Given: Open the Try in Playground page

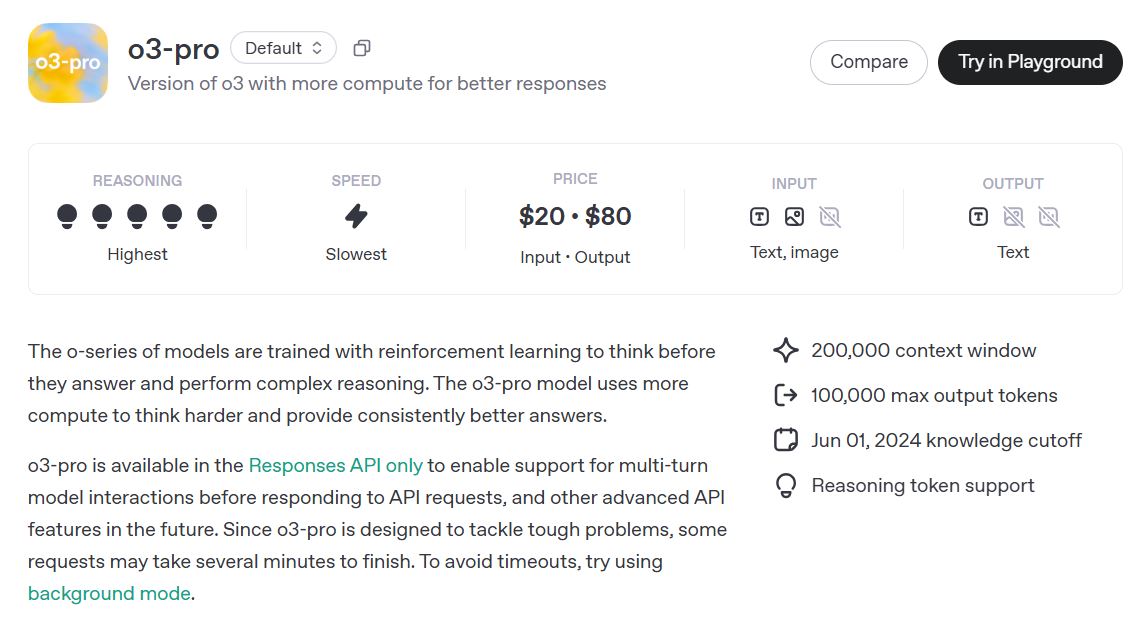Looking at the screenshot, I should click(1030, 61).
